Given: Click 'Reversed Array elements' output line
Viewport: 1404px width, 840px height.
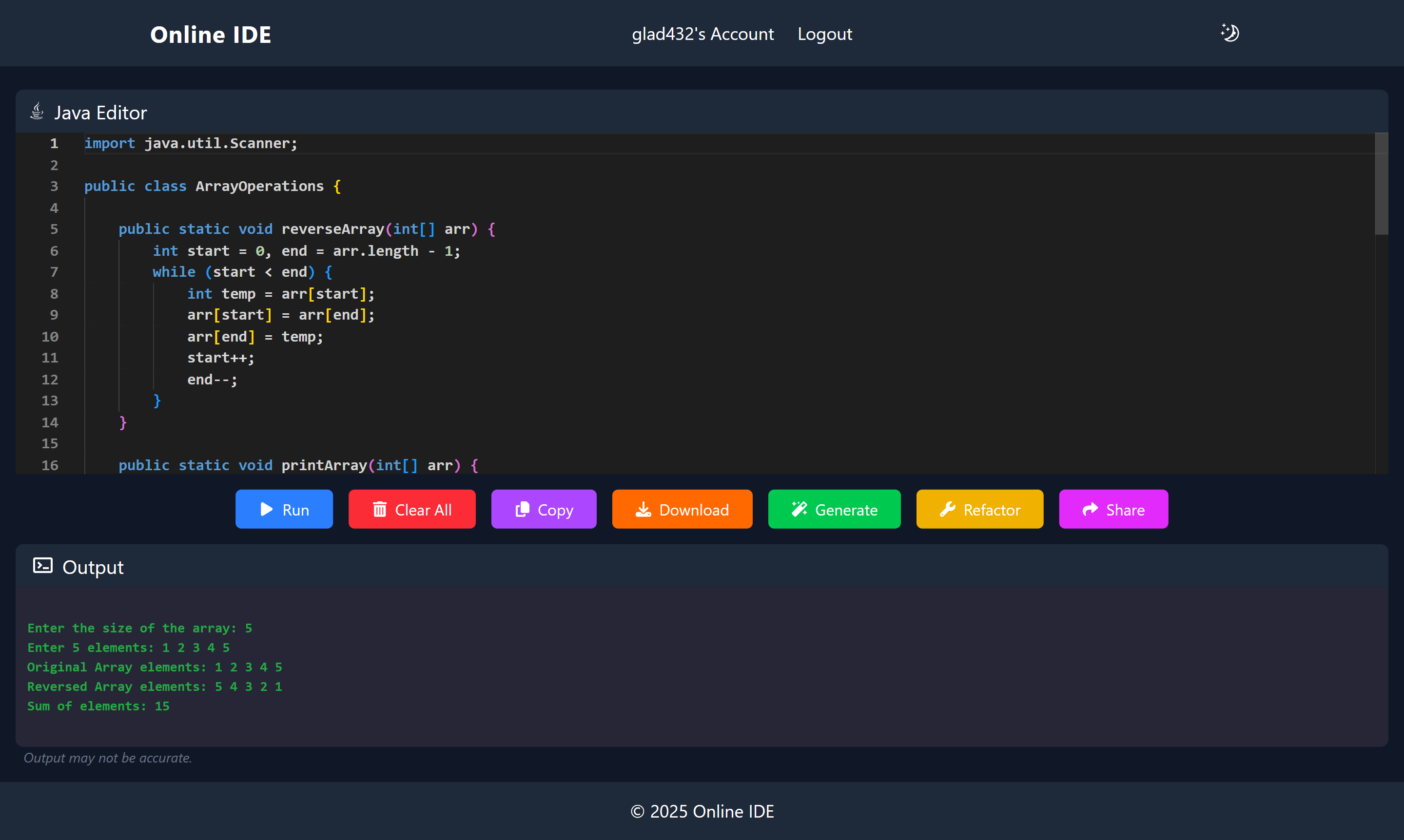Looking at the screenshot, I should [x=155, y=687].
